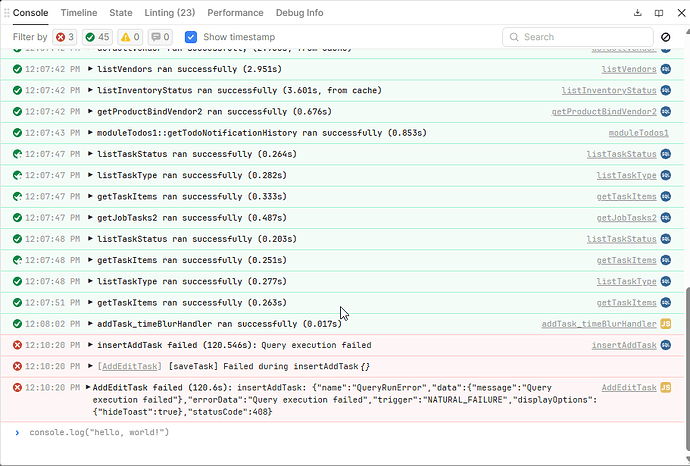Click the "getTaskItems ran successfully (0.333s)" message
This screenshot has width=690, height=466.
click(x=192, y=196)
